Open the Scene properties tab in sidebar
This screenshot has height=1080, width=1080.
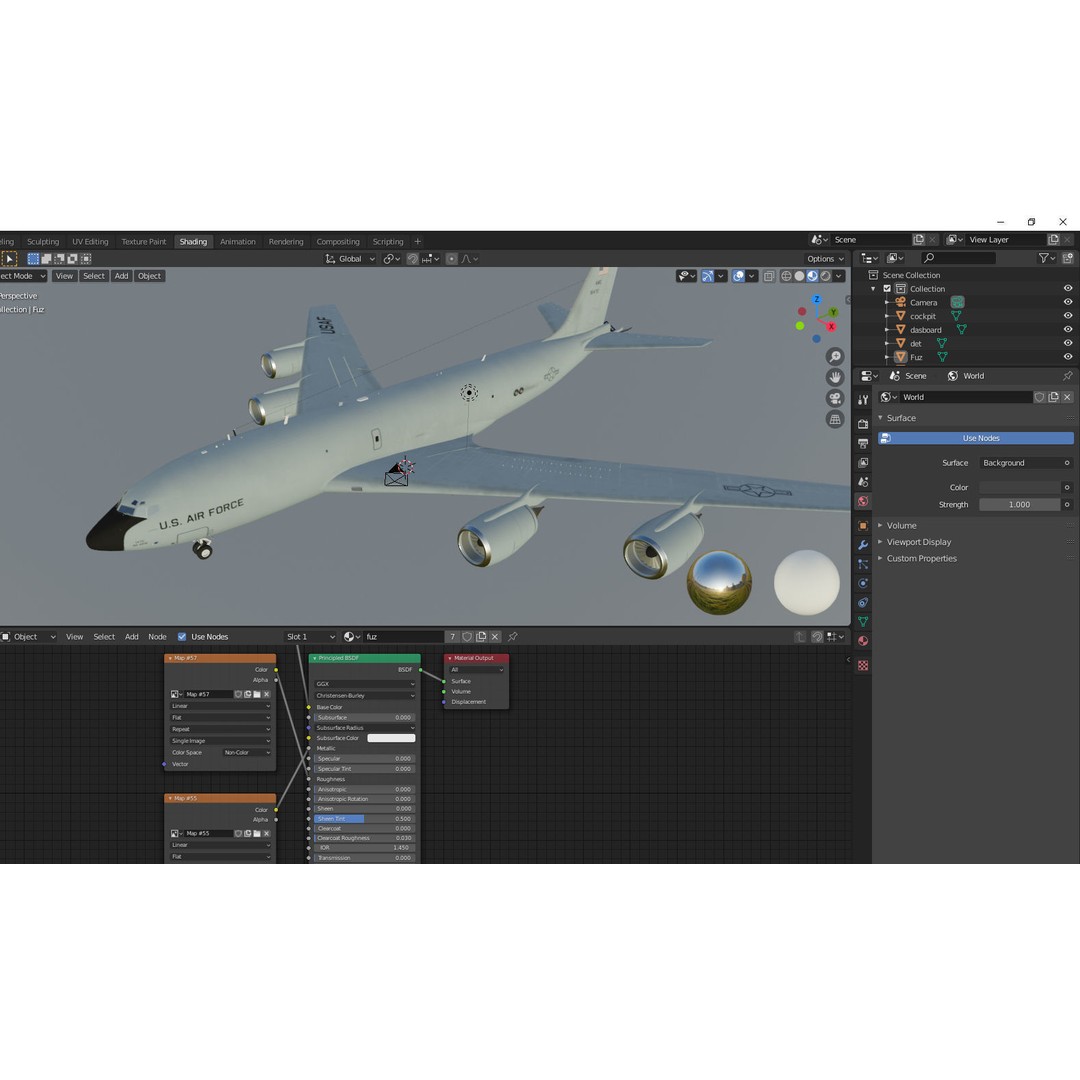click(x=862, y=481)
